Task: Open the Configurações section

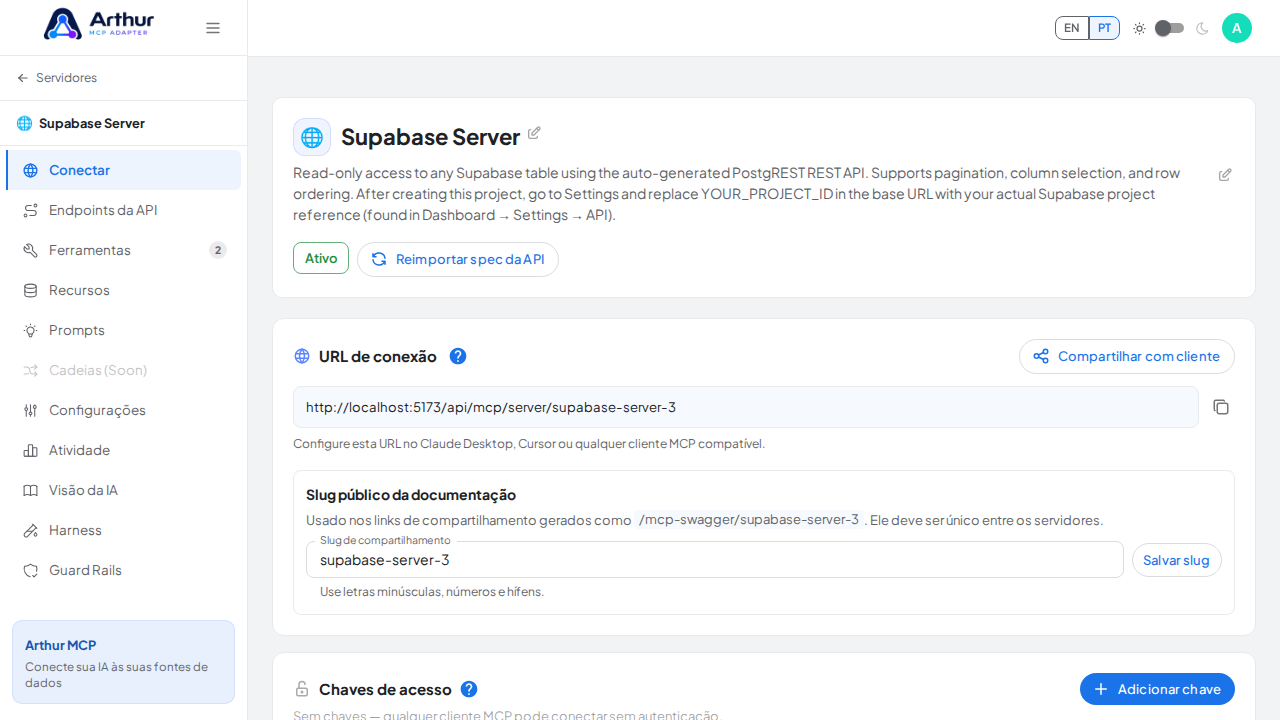Action: pos(124,410)
